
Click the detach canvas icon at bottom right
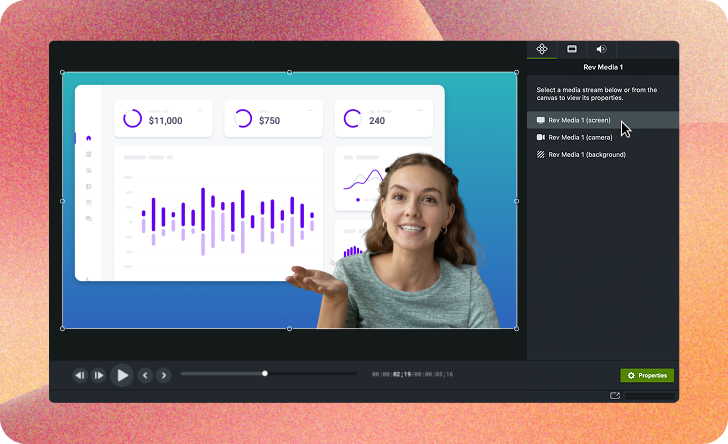(x=615, y=396)
